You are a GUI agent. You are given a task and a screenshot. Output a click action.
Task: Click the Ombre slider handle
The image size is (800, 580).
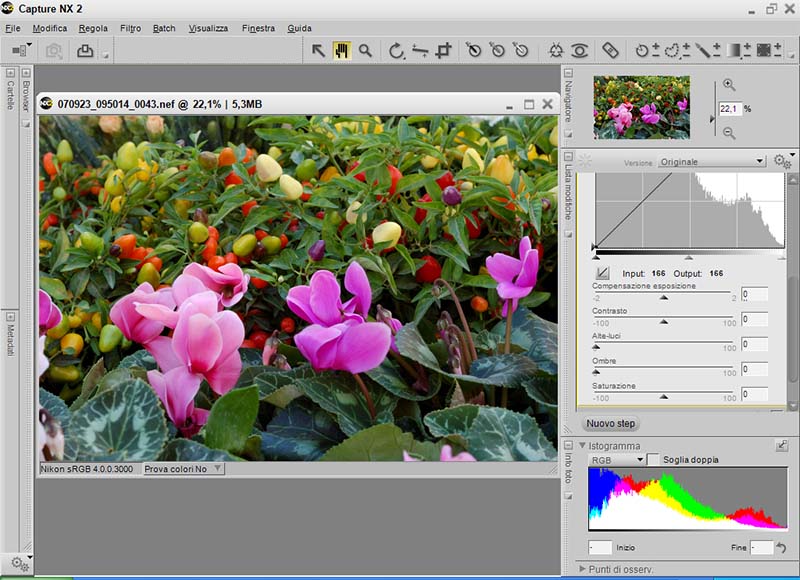[x=596, y=372]
